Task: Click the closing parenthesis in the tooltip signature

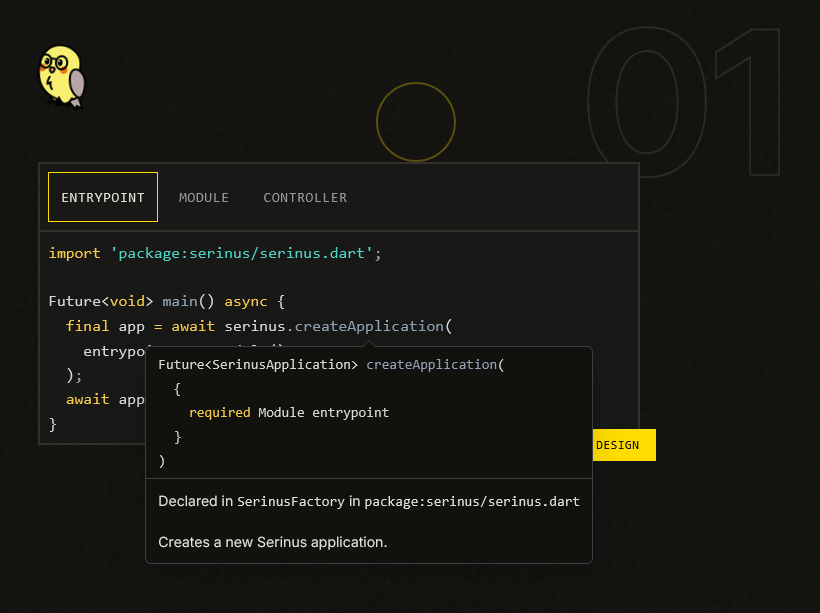Action: tap(160, 460)
